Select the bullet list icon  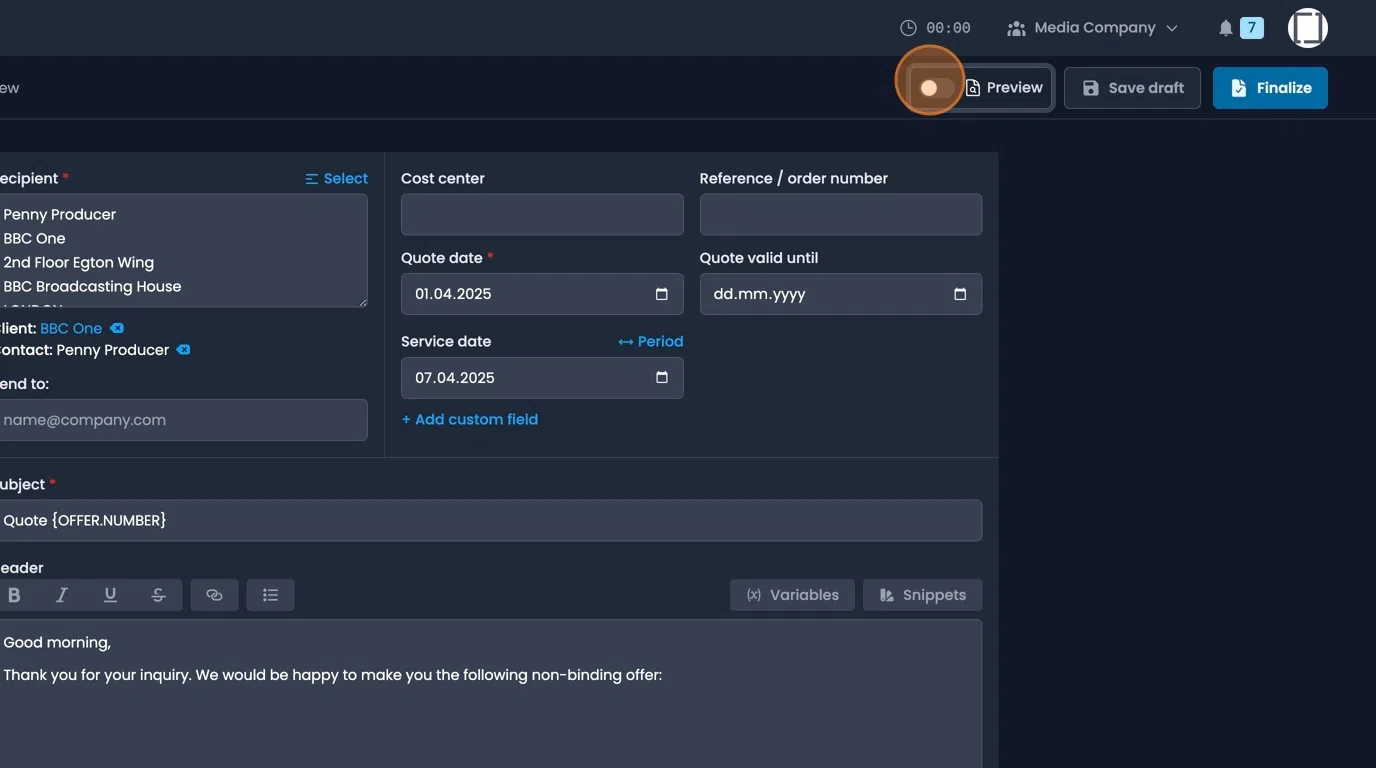click(270, 594)
